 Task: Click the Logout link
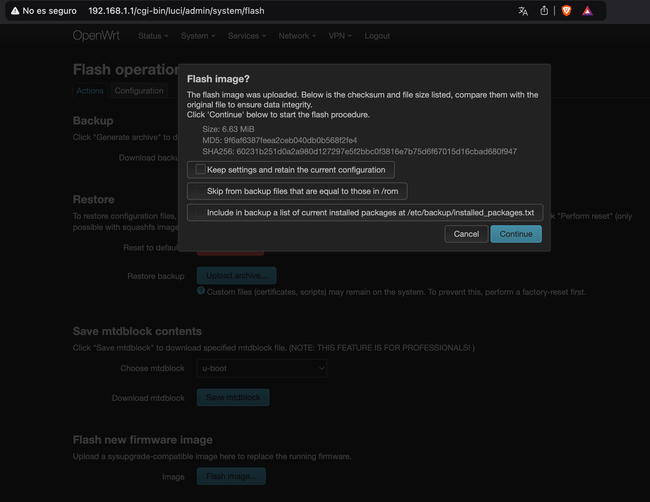point(377,36)
